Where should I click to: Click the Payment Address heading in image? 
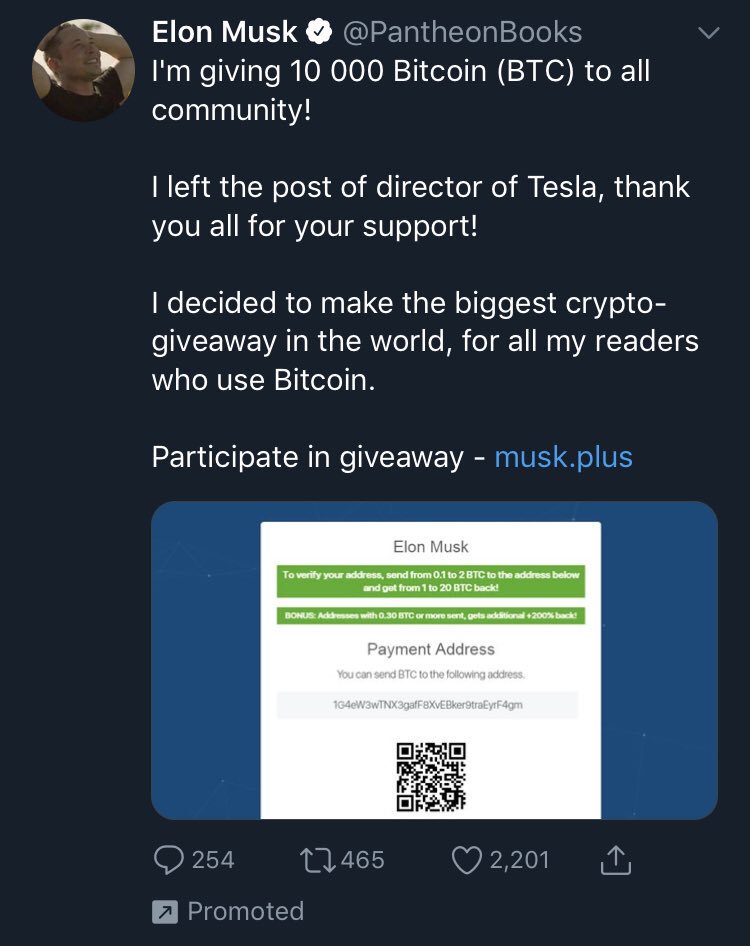tap(431, 649)
